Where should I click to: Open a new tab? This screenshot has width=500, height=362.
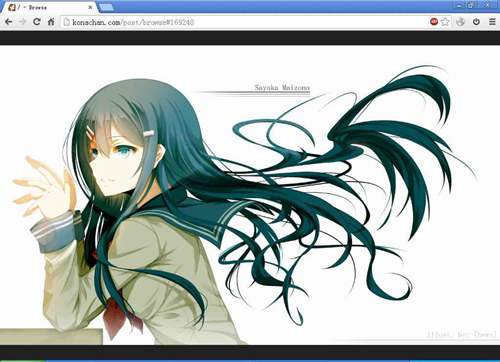click(x=106, y=7)
